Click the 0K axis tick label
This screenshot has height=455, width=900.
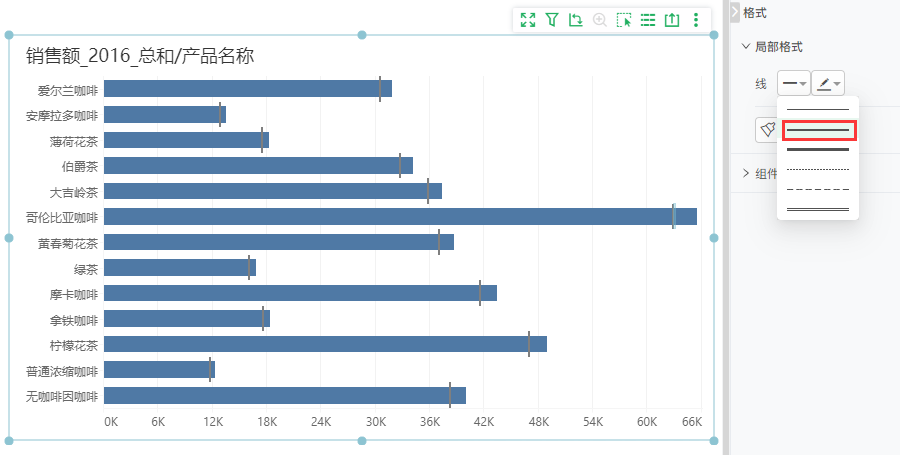click(x=111, y=422)
